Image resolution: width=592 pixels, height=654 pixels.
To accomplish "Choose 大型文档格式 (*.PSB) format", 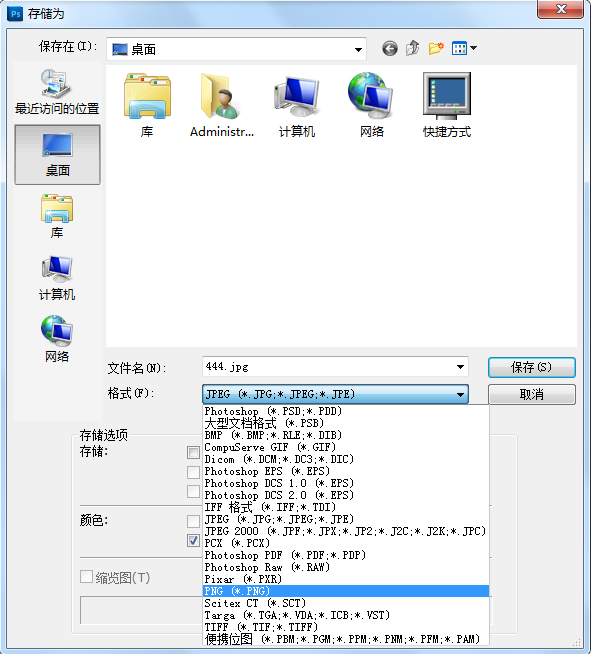I will click(346, 423).
